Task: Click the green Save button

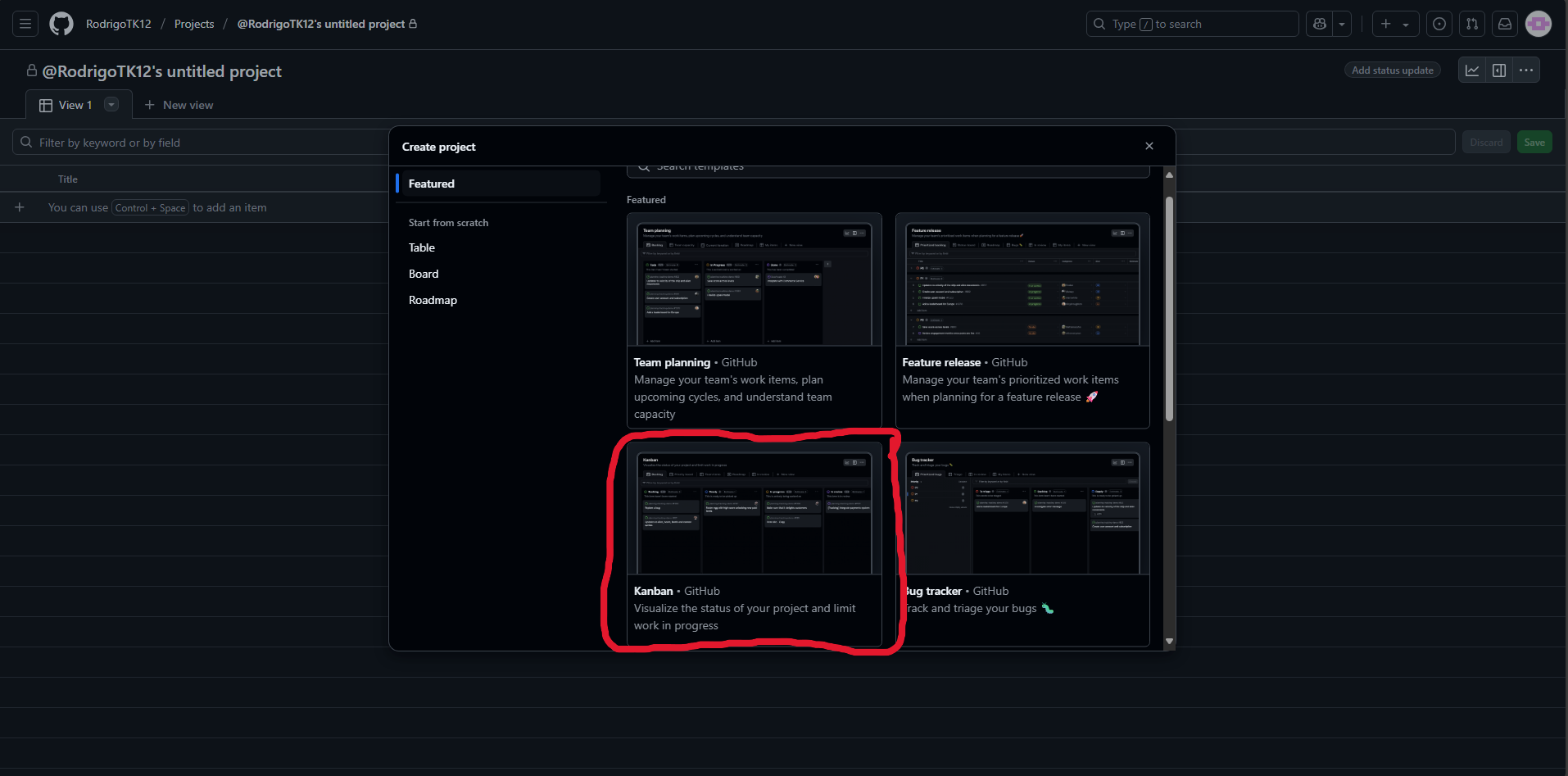Action: click(x=1534, y=143)
